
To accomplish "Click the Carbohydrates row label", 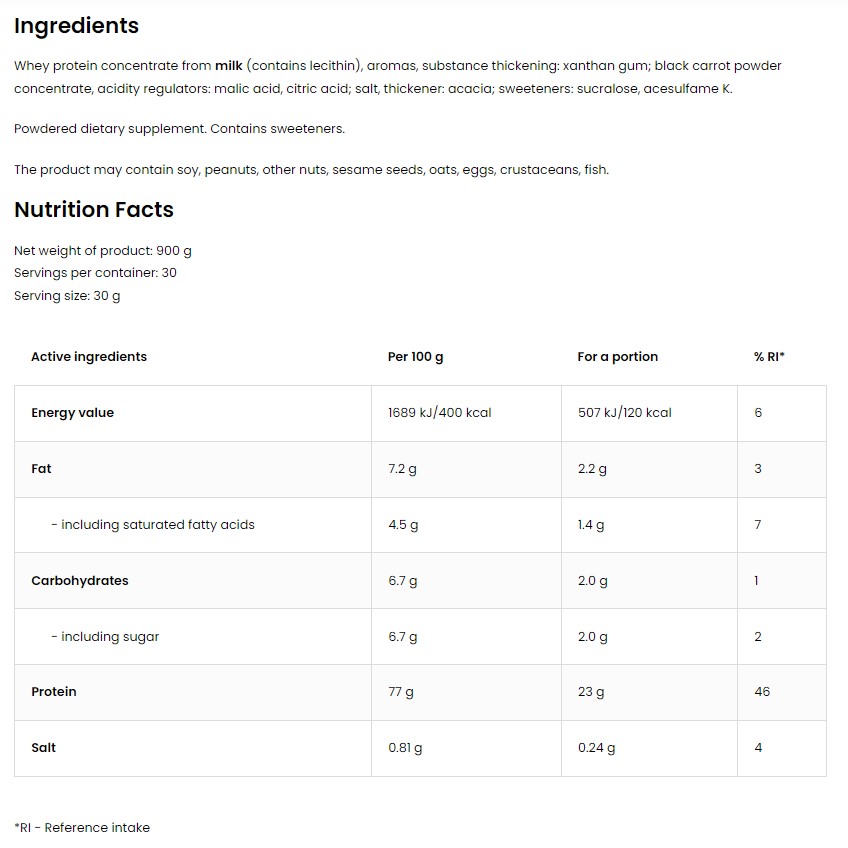I will tap(80, 580).
